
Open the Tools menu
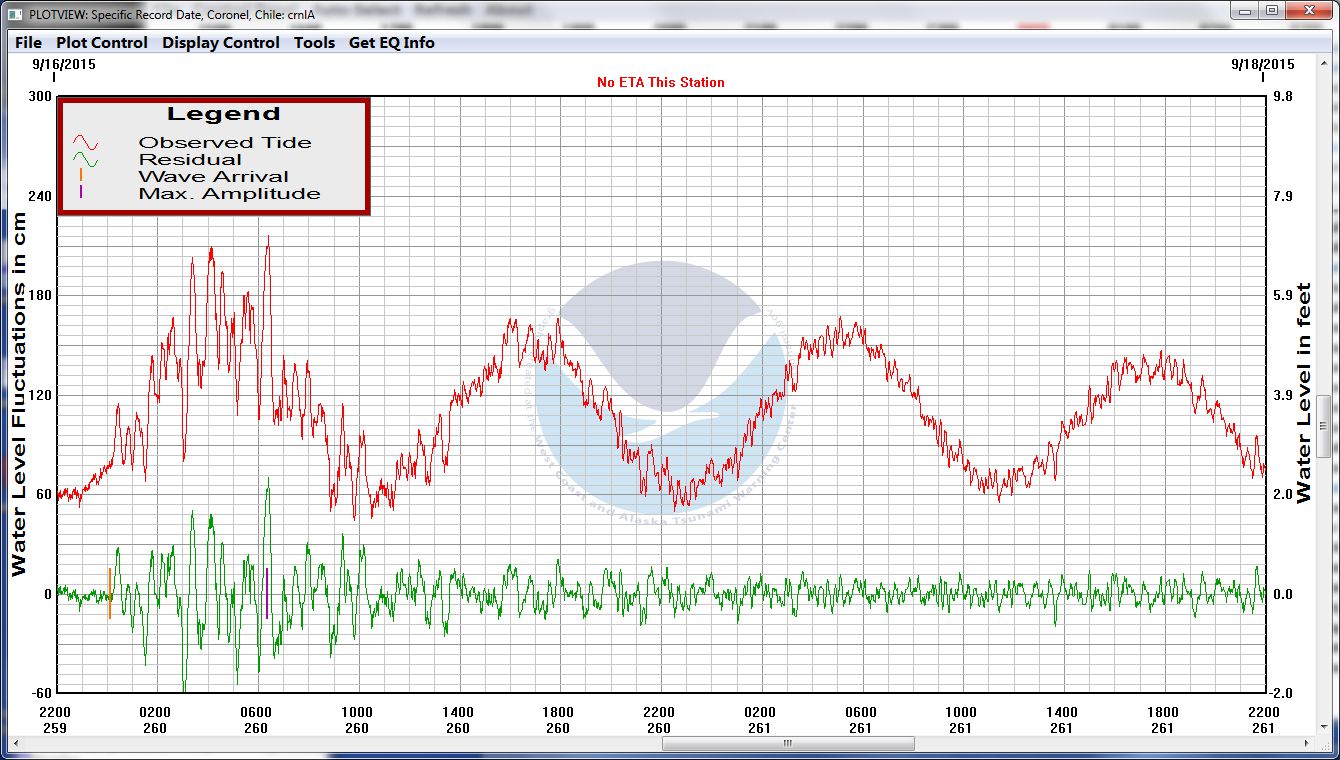314,43
